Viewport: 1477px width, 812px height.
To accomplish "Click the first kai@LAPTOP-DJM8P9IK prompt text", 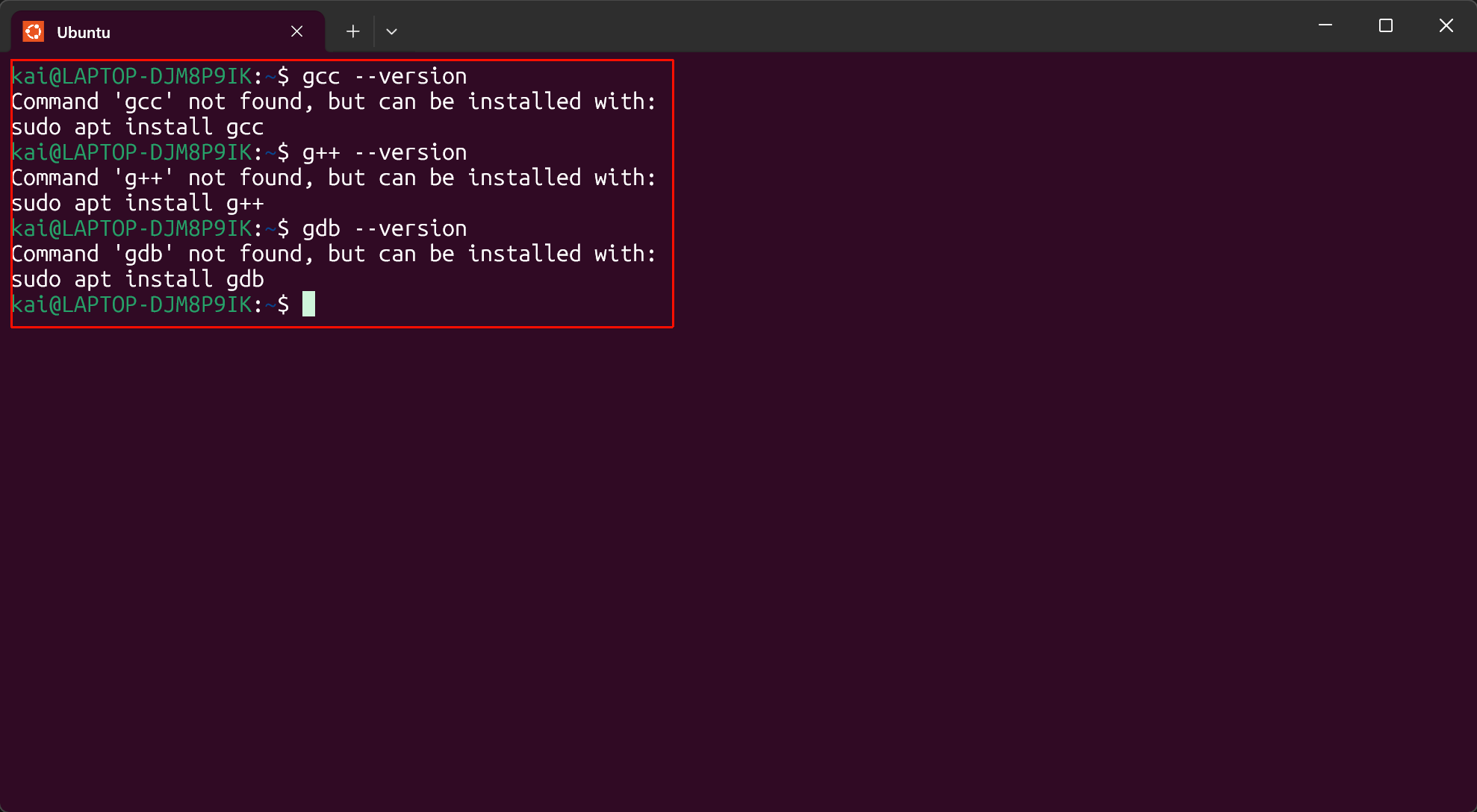I will click(x=133, y=76).
